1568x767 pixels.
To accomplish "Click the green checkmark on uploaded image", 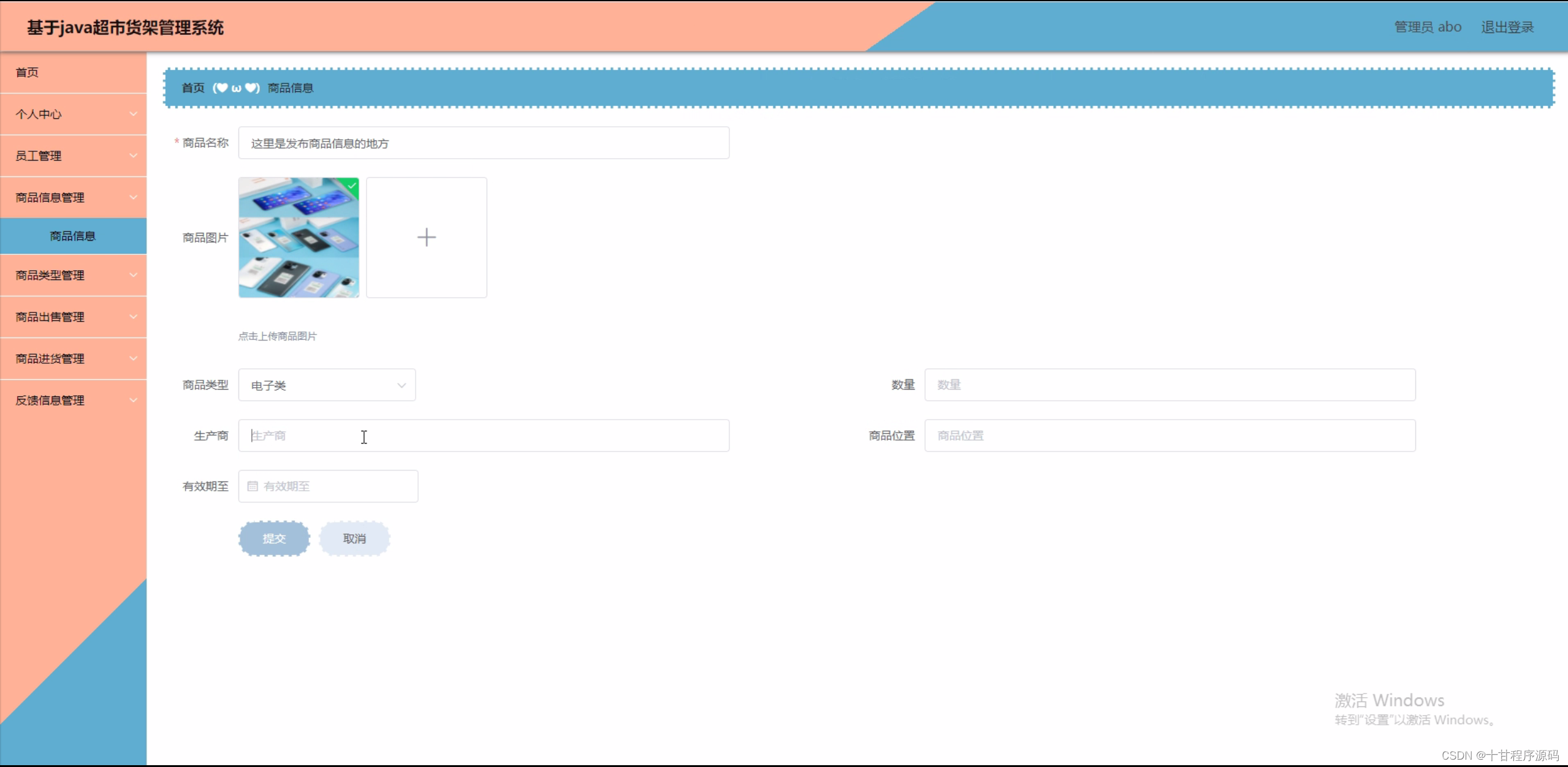I will [352, 185].
